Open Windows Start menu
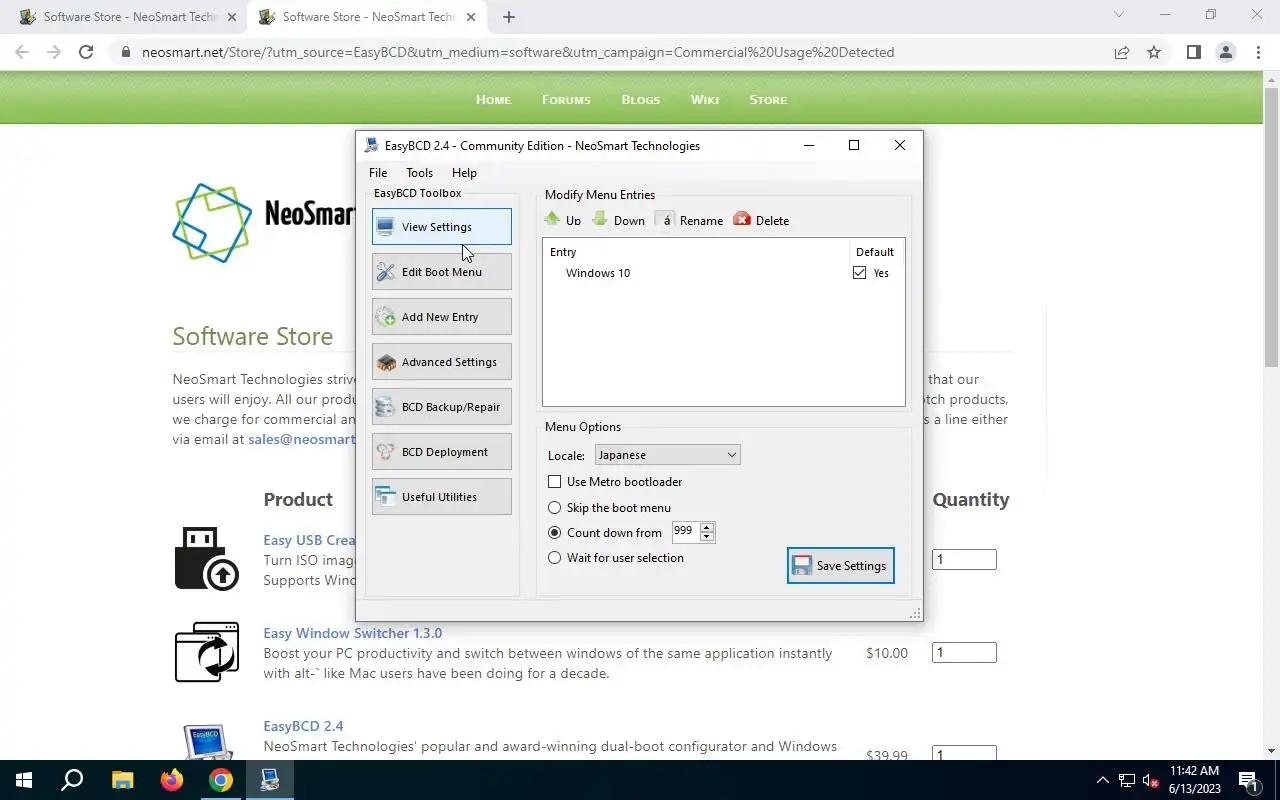Screen dimensions: 1280x800 (24, 780)
